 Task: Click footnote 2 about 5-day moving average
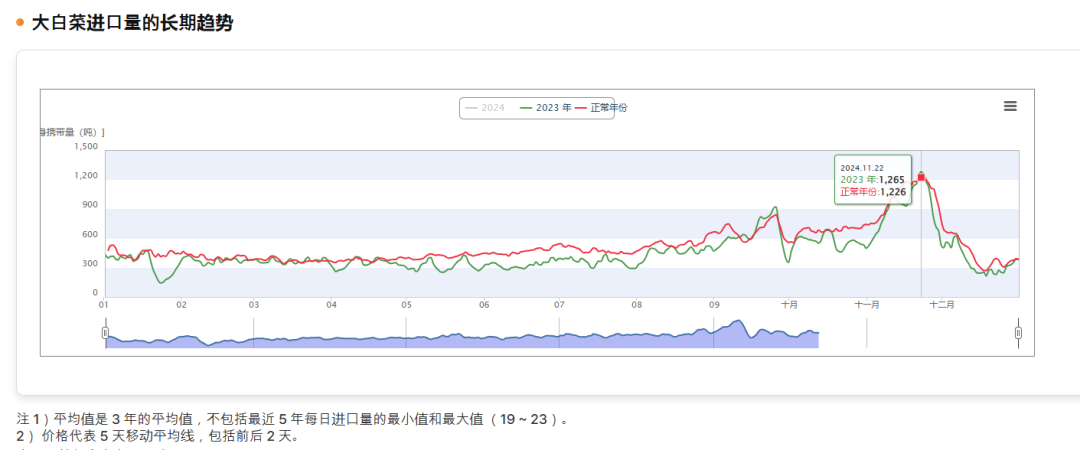click(x=158, y=436)
